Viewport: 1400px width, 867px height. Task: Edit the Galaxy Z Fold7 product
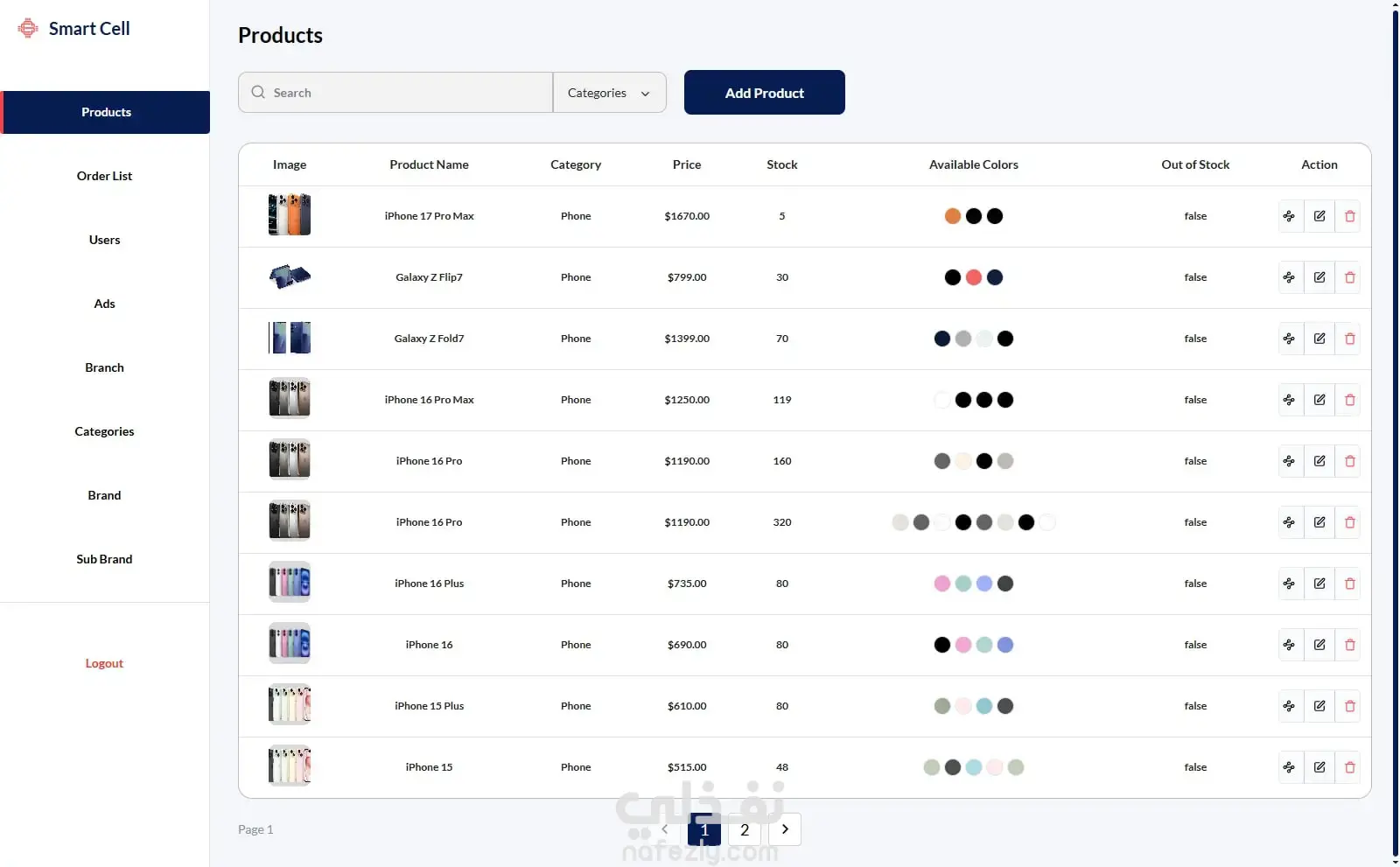tap(1319, 339)
